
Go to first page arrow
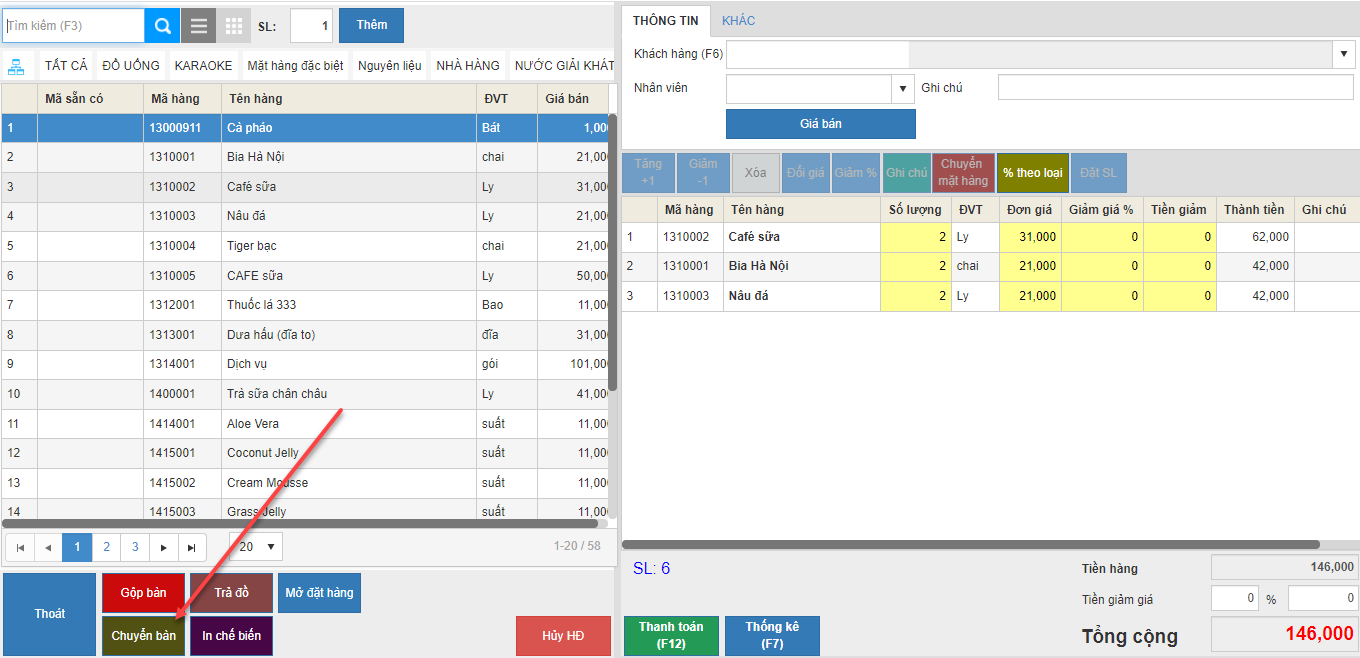pos(19,548)
